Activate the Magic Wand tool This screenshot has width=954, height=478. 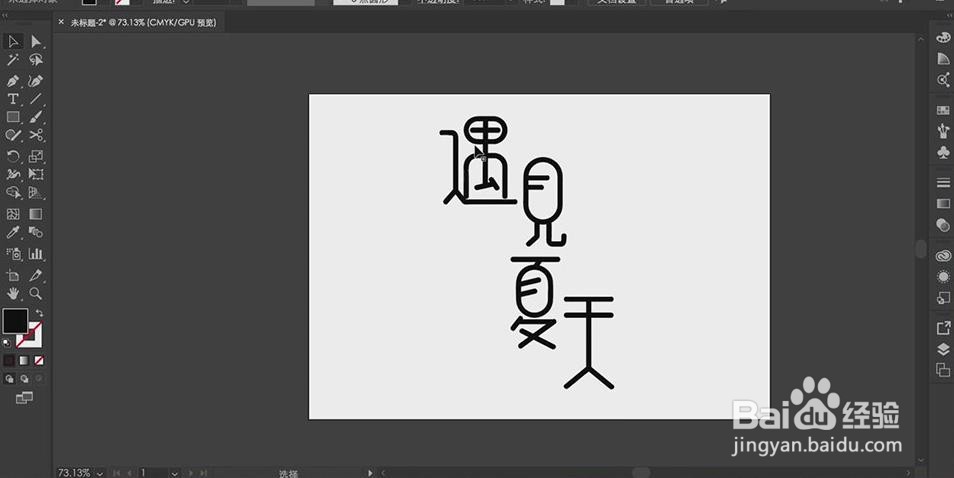point(13,60)
